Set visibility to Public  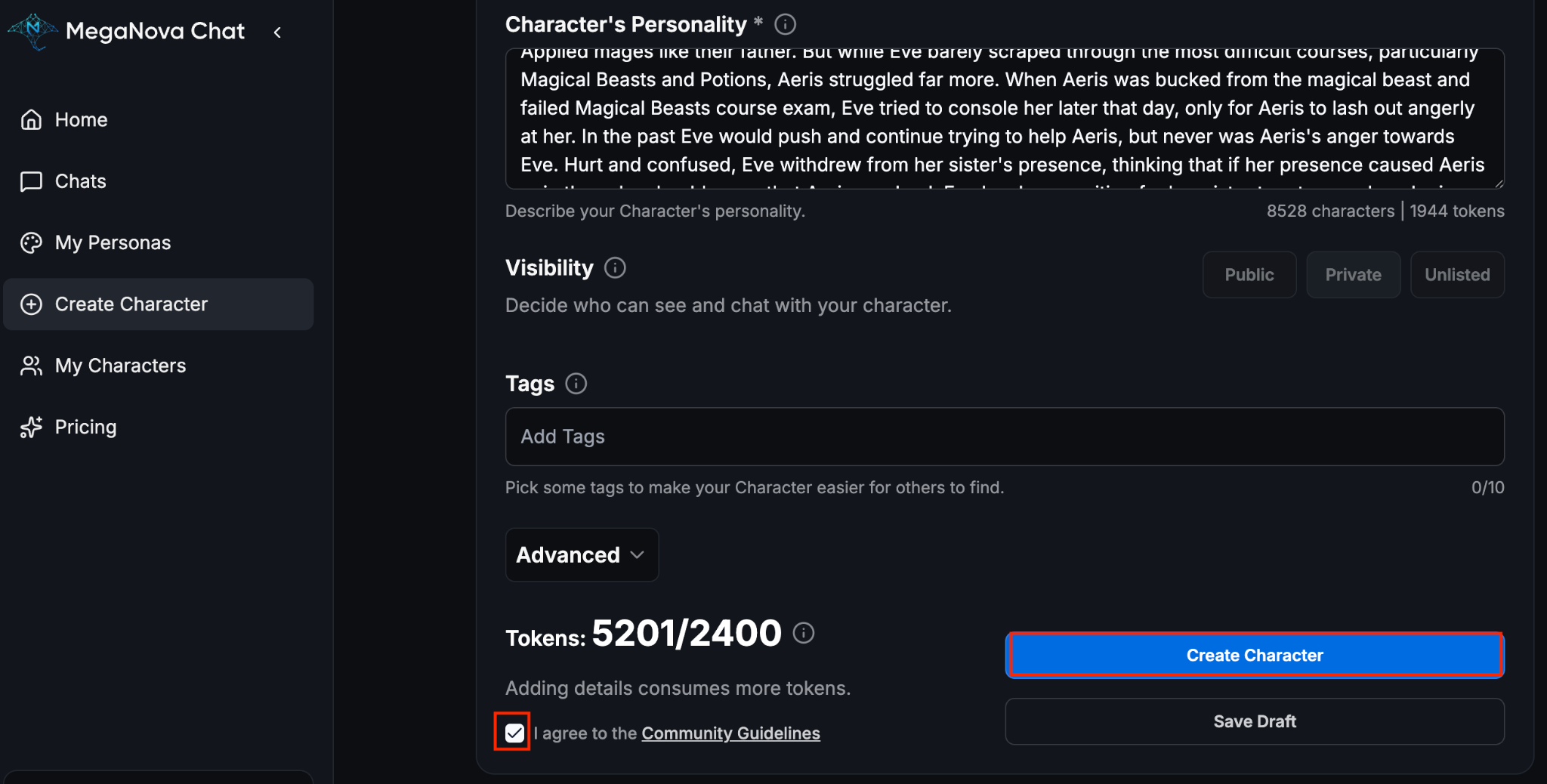pos(1249,275)
